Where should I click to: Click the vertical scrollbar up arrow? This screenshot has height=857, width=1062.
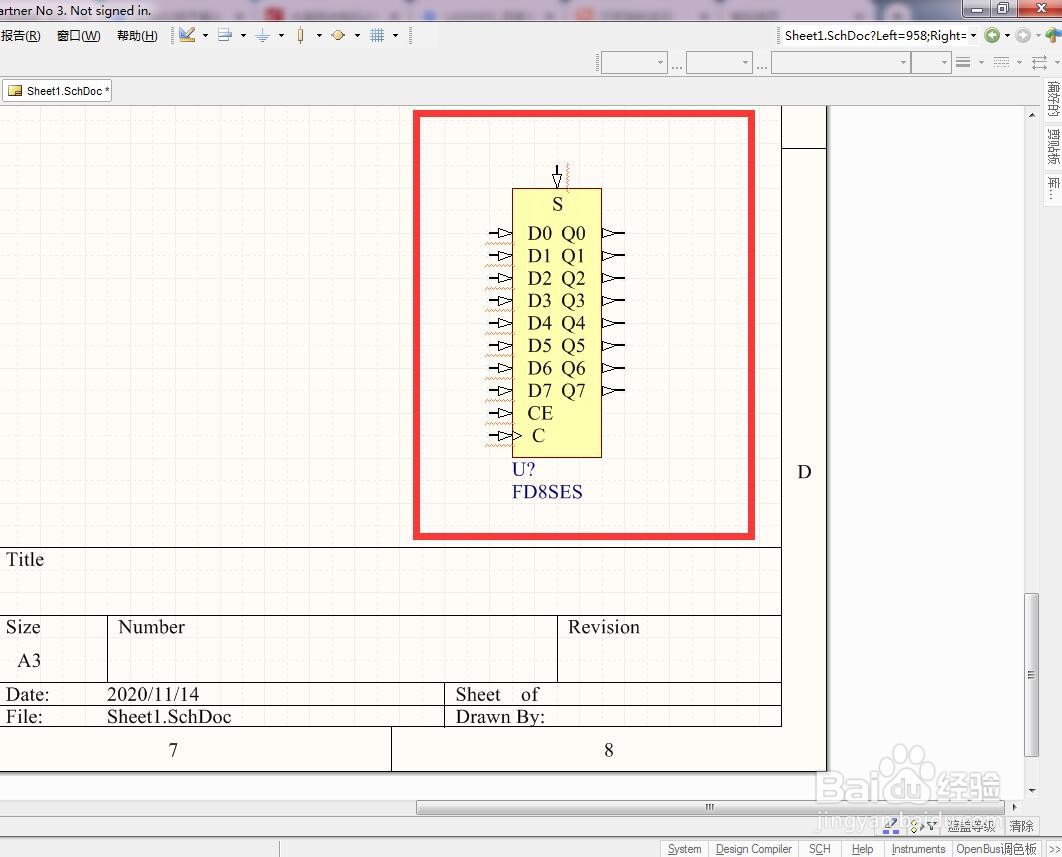pyautogui.click(x=1032, y=115)
